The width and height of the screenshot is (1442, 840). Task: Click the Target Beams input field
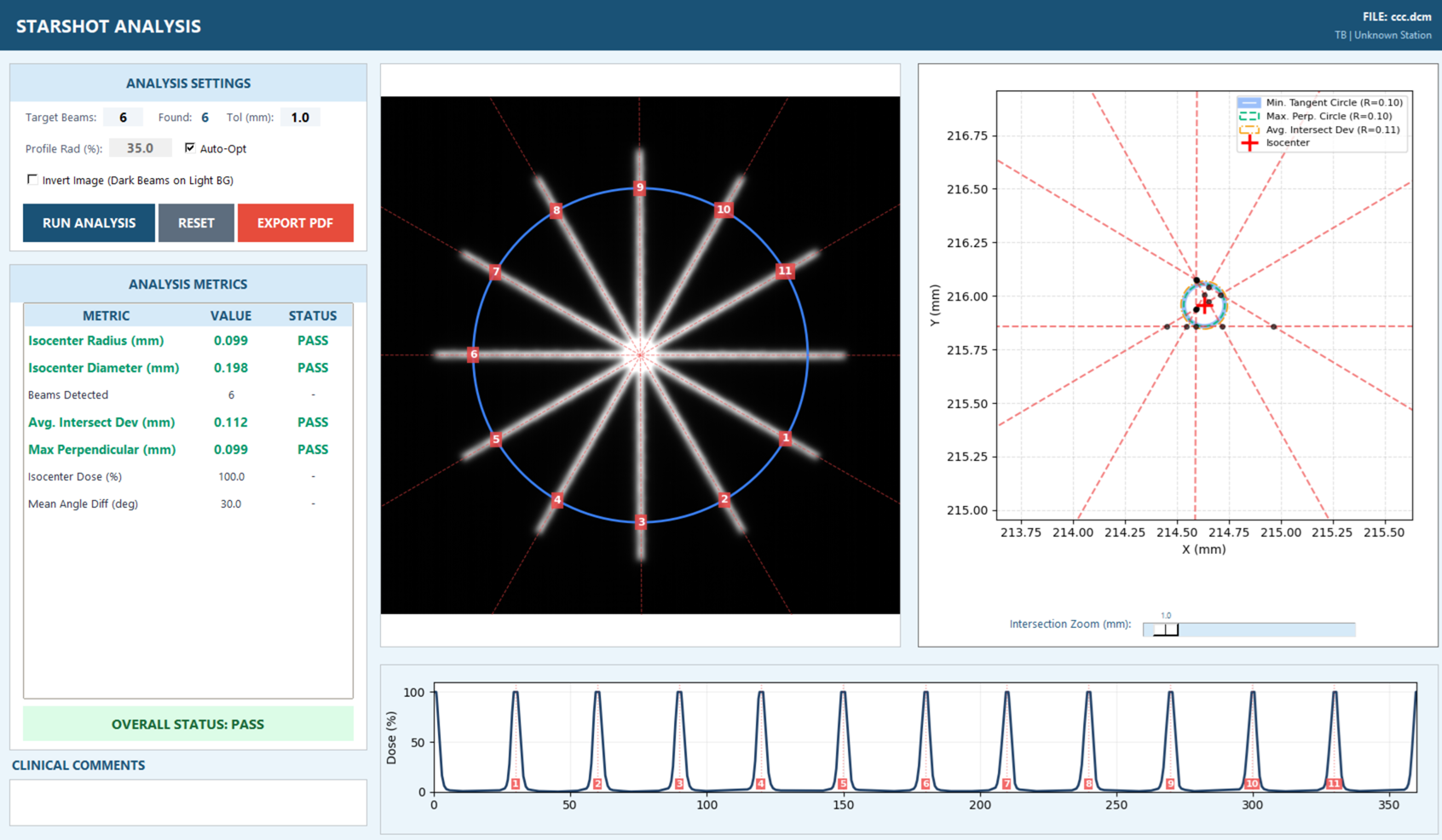coord(123,118)
